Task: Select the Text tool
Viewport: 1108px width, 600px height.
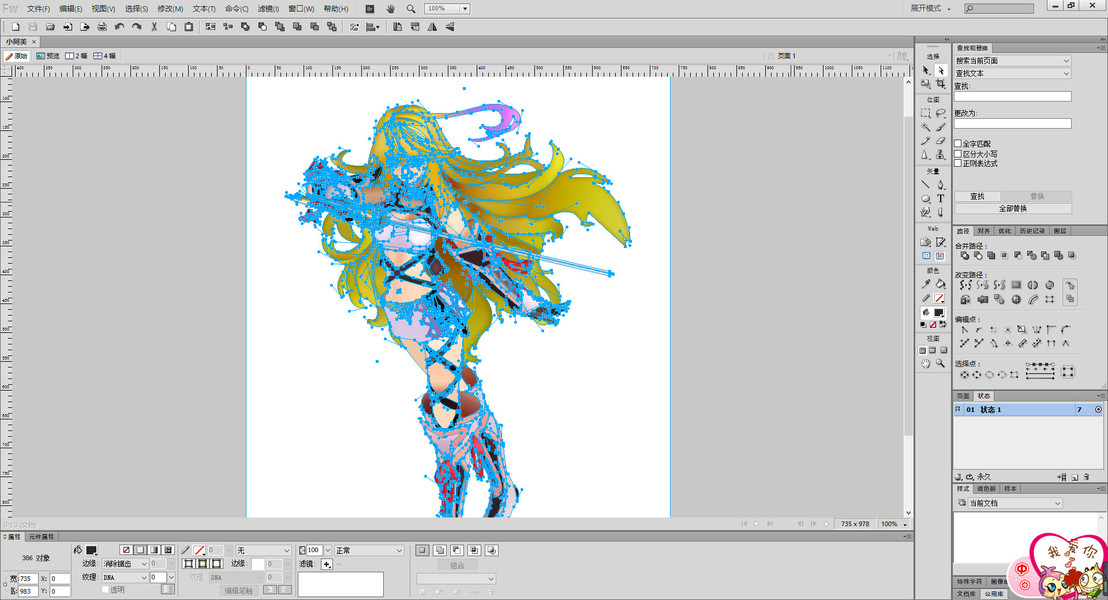Action: point(941,199)
